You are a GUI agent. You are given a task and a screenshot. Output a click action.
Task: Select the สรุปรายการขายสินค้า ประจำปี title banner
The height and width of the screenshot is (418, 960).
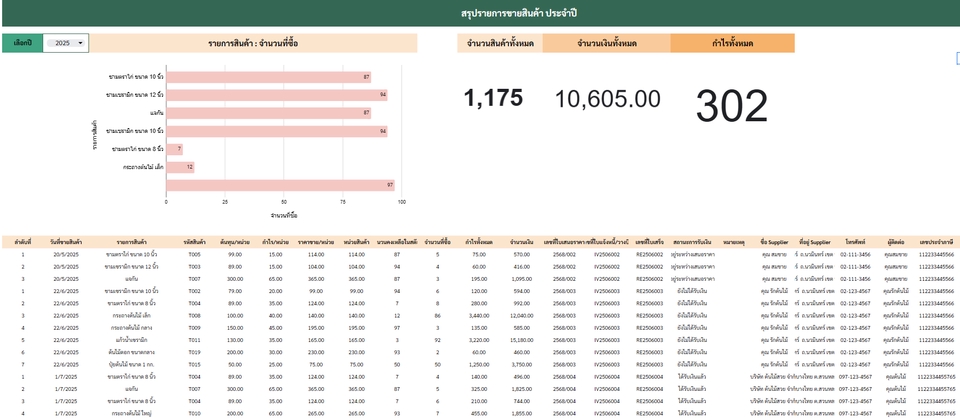click(x=480, y=13)
